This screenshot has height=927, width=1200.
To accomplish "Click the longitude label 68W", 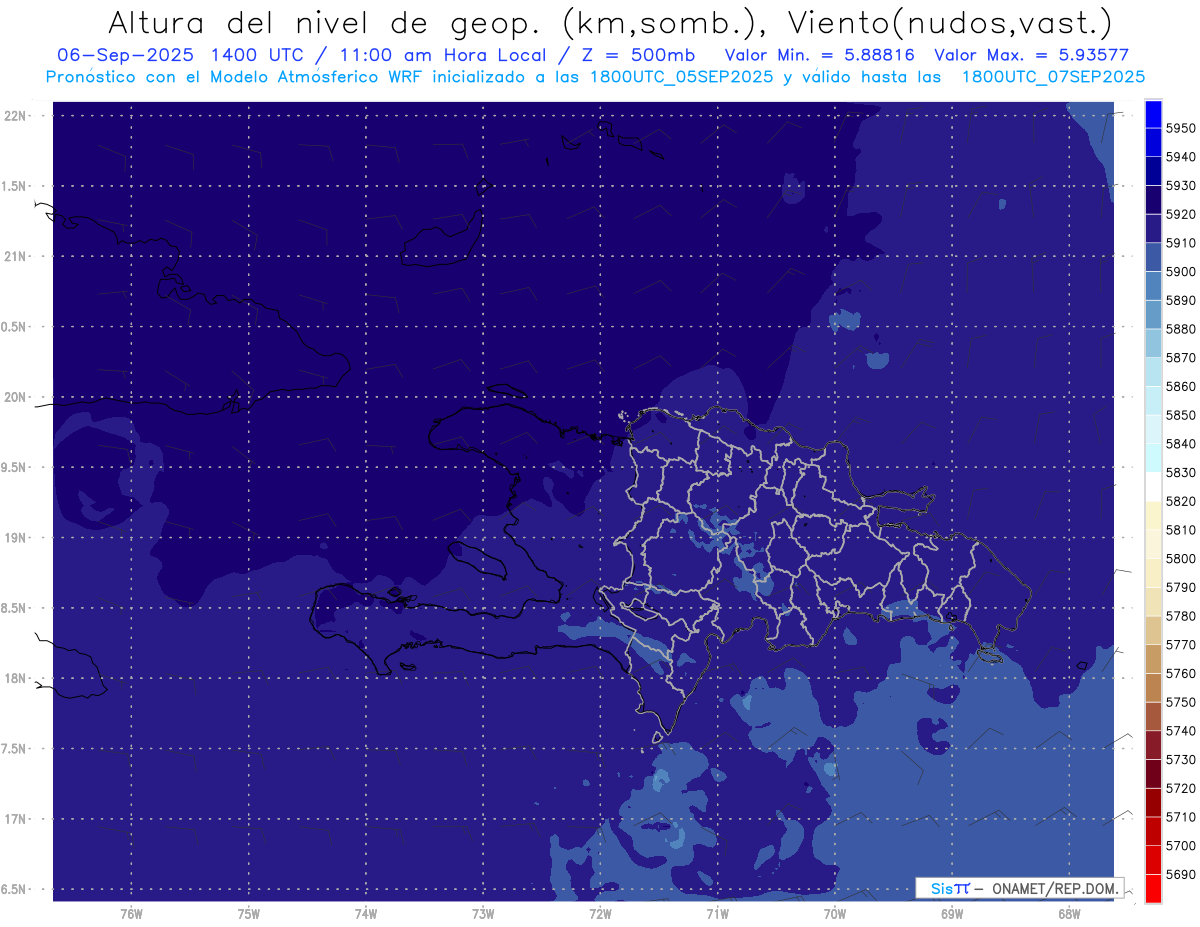I will click(1069, 914).
